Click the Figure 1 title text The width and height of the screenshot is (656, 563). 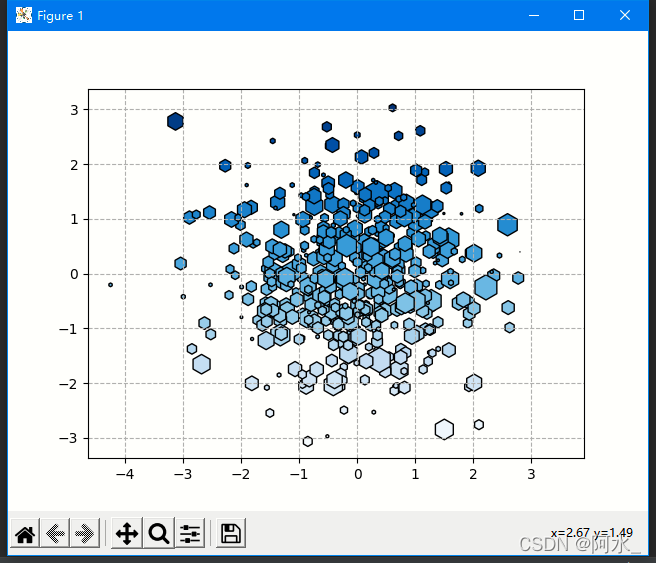[x=60, y=16]
